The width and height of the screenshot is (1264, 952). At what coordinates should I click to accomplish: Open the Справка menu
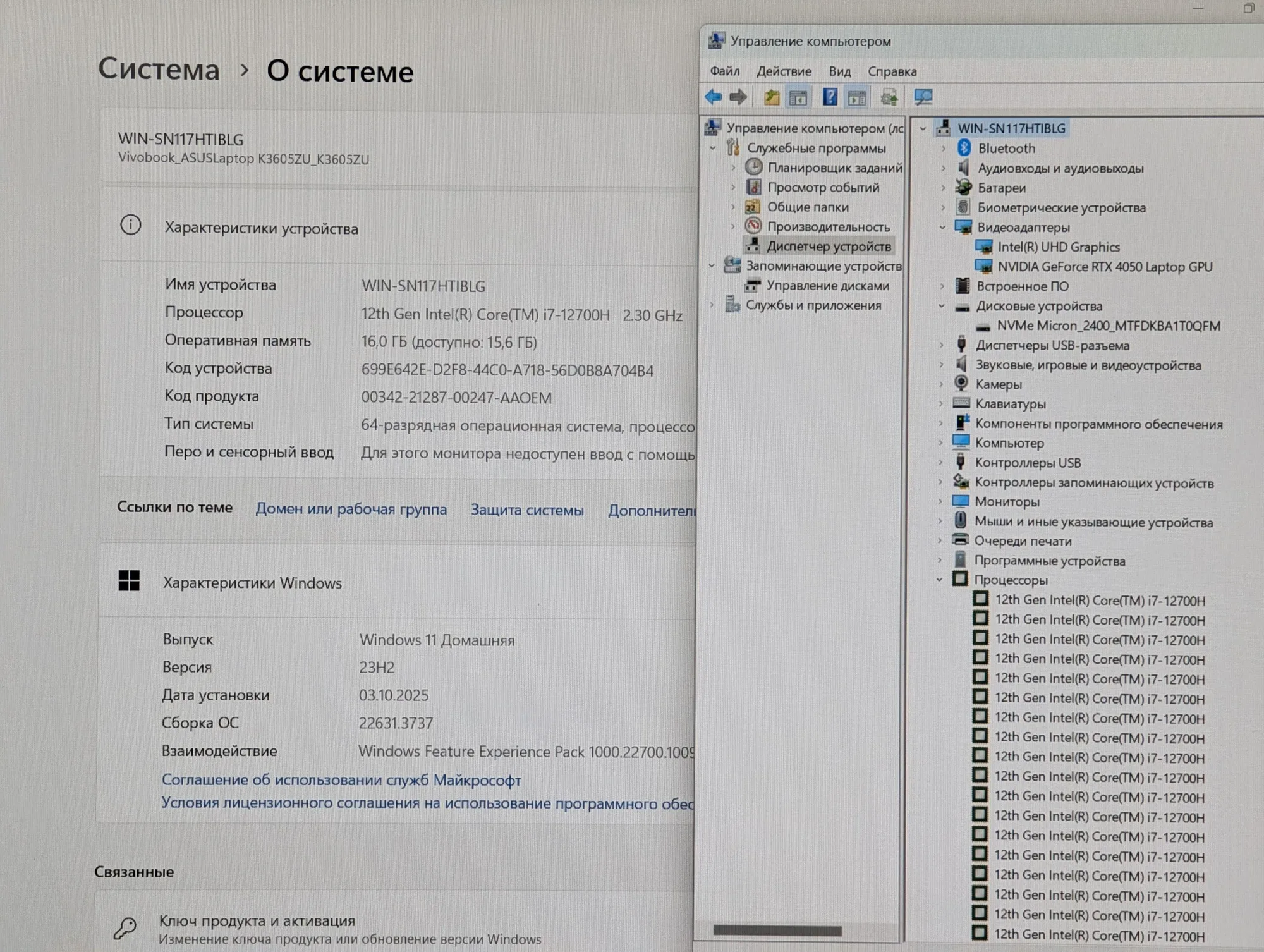(892, 71)
